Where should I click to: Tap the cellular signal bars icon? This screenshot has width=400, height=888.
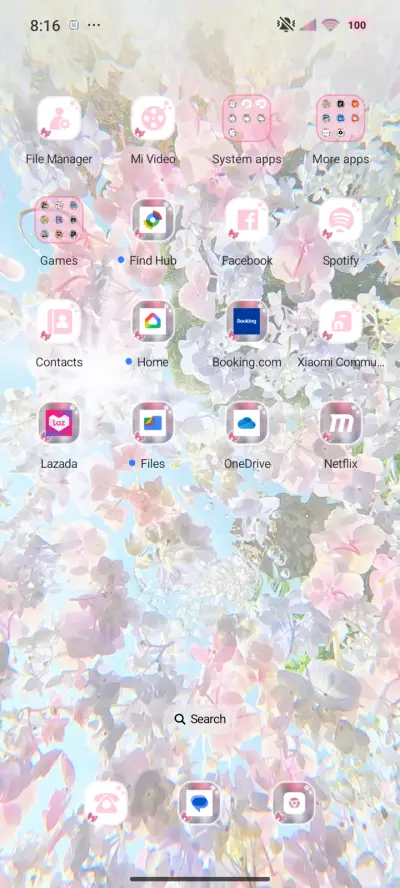(x=308, y=25)
